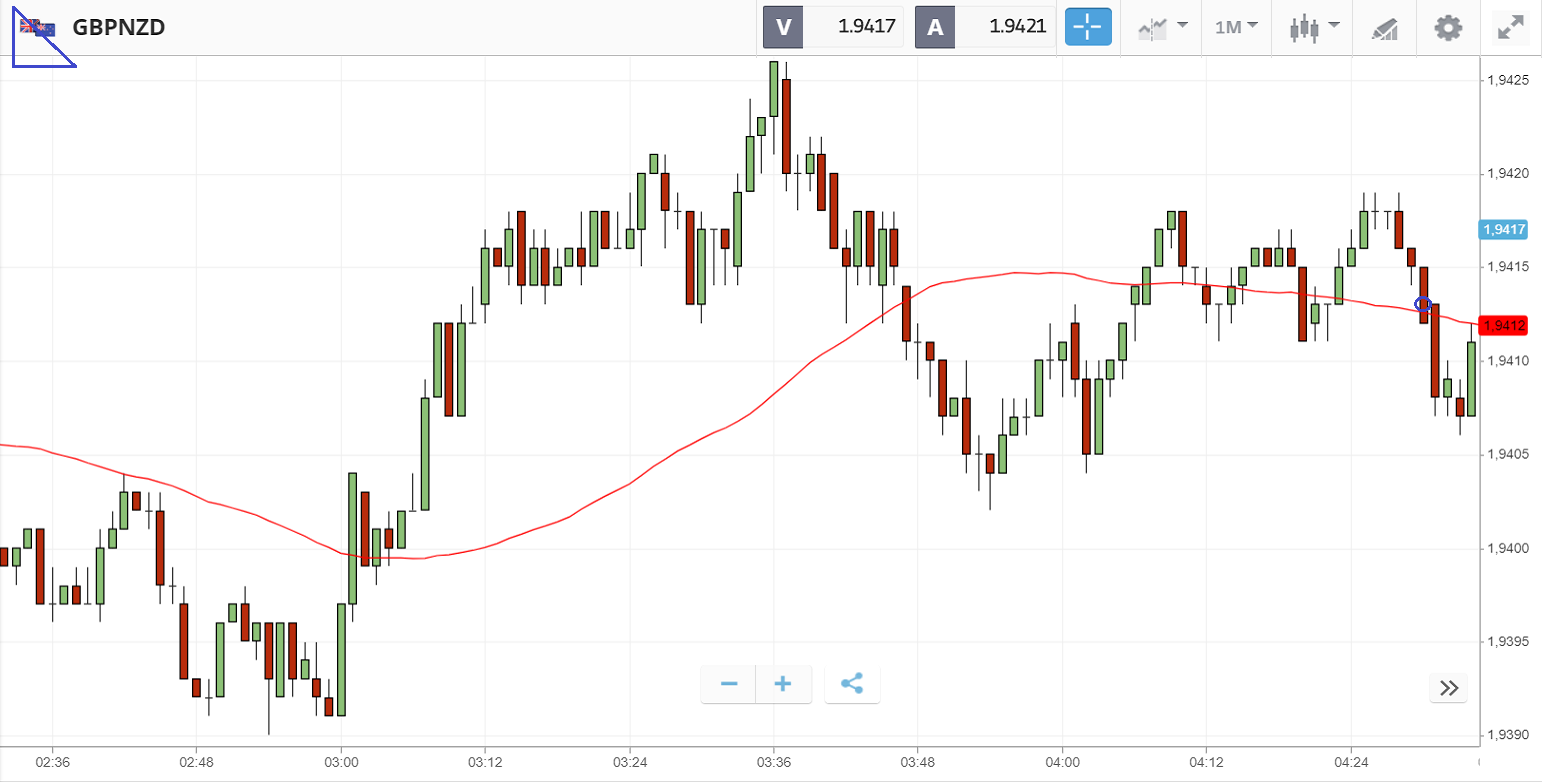Zoom out the chart with minus button
Screen dimensions: 1542x782
click(x=729, y=684)
